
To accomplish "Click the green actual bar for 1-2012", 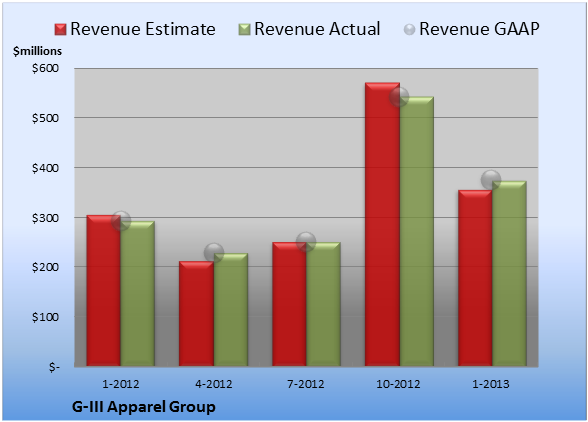I will point(138,293).
